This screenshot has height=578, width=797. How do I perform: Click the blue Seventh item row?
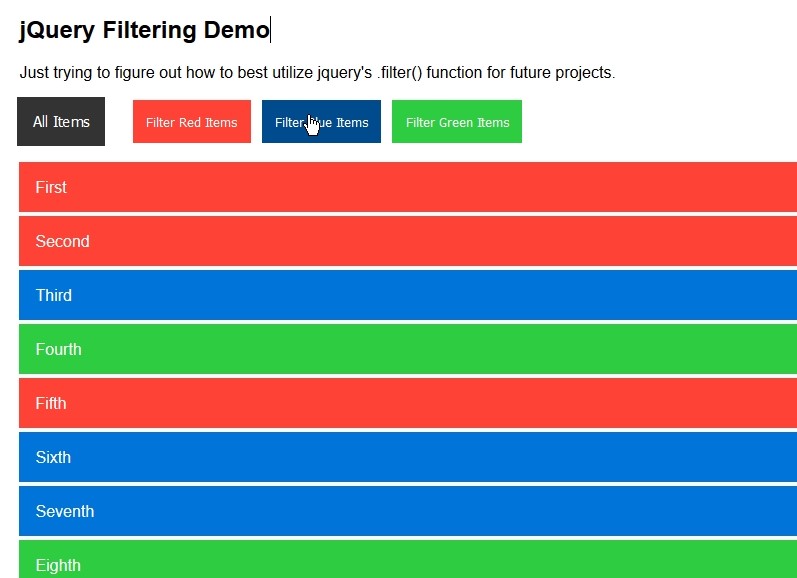pos(407,511)
